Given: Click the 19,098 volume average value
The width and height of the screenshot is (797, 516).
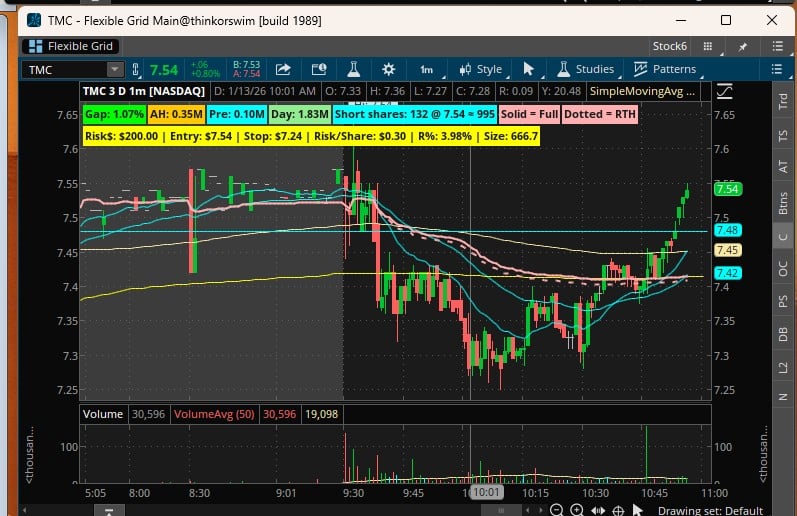Looking at the screenshot, I should 321,414.
